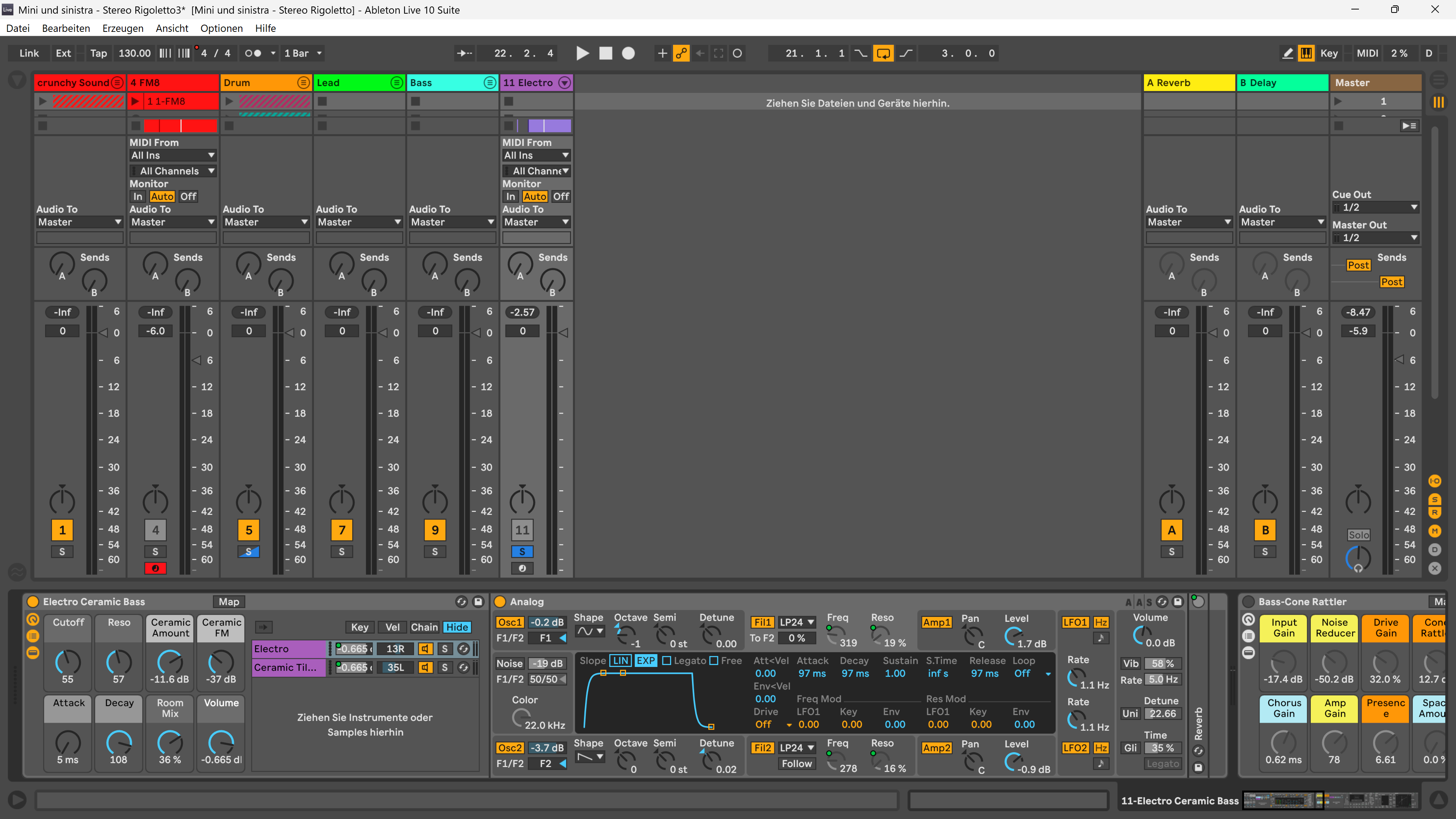Click the transport Play button
The image size is (1456, 819).
pos(582,53)
